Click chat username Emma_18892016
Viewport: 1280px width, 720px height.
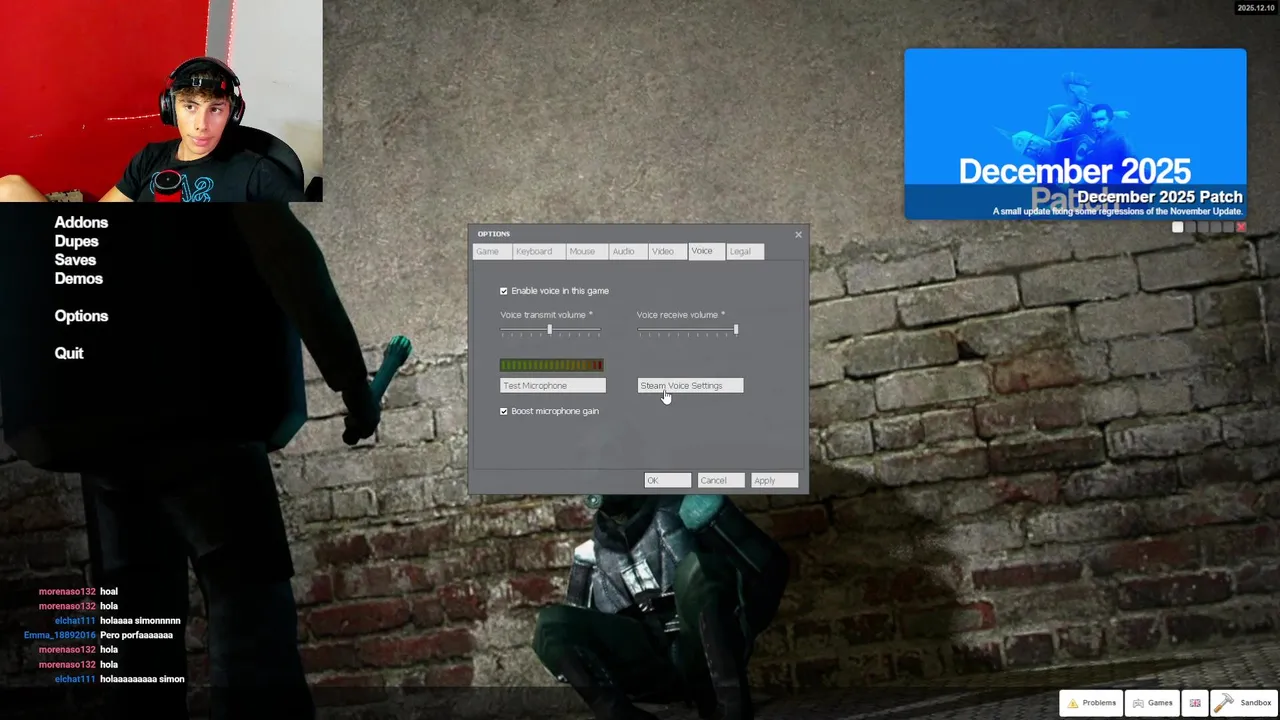(60, 635)
